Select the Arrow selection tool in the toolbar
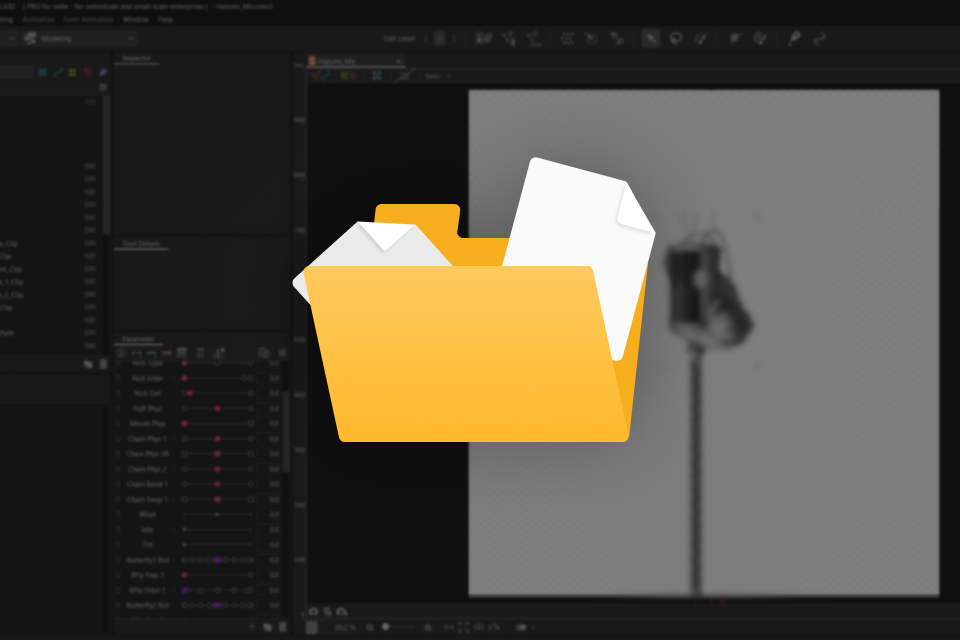The image size is (960, 640). click(651, 39)
